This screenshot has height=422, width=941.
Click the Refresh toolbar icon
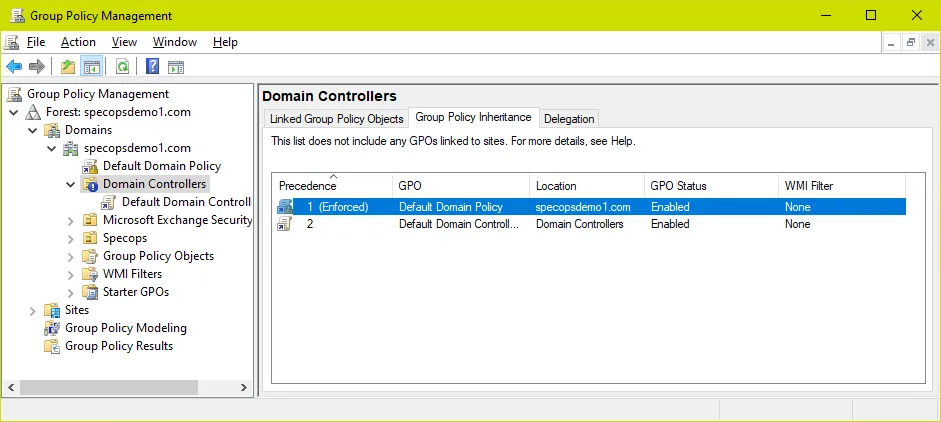click(122, 67)
